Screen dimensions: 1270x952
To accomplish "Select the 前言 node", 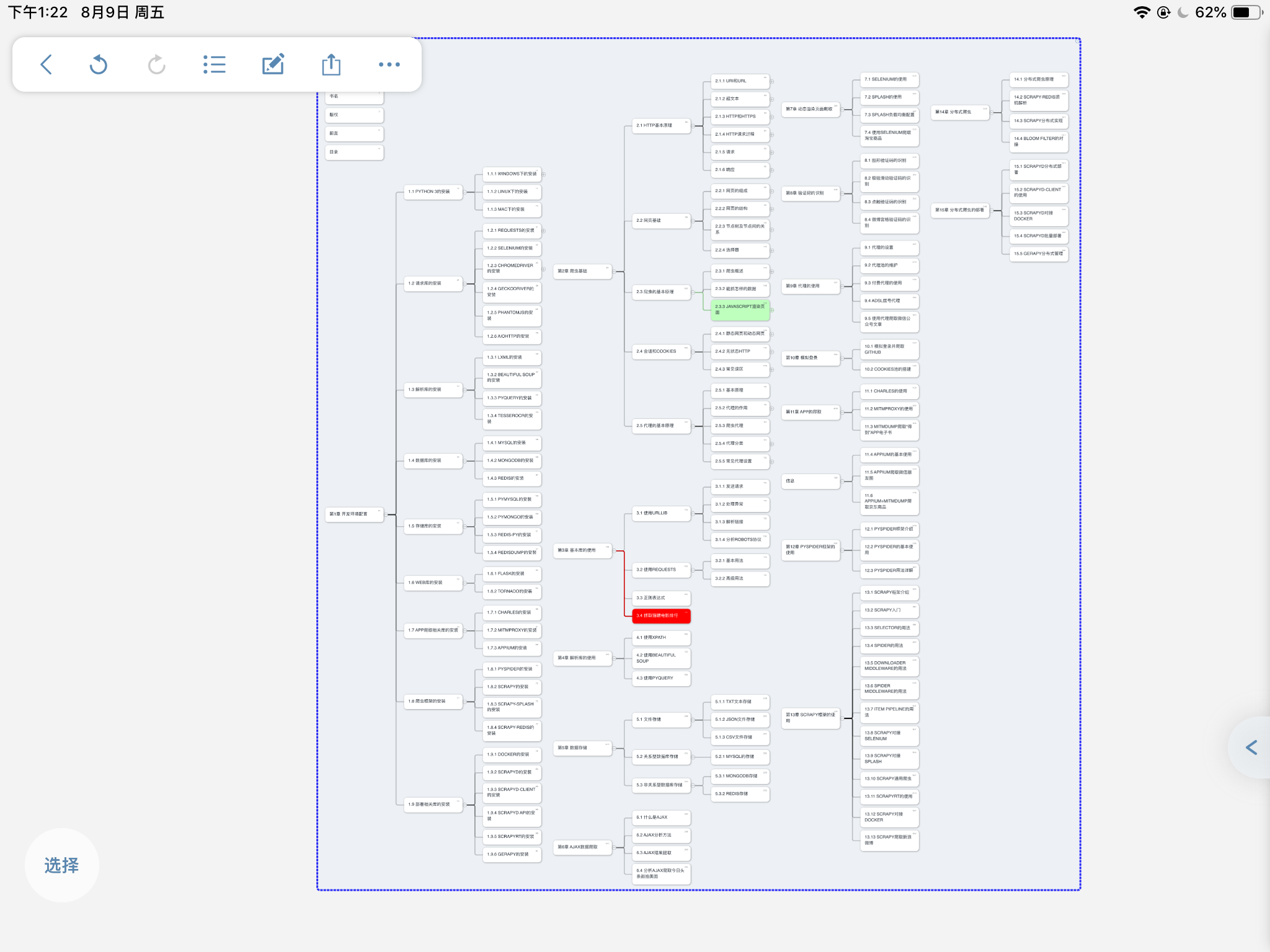I will coord(354,134).
